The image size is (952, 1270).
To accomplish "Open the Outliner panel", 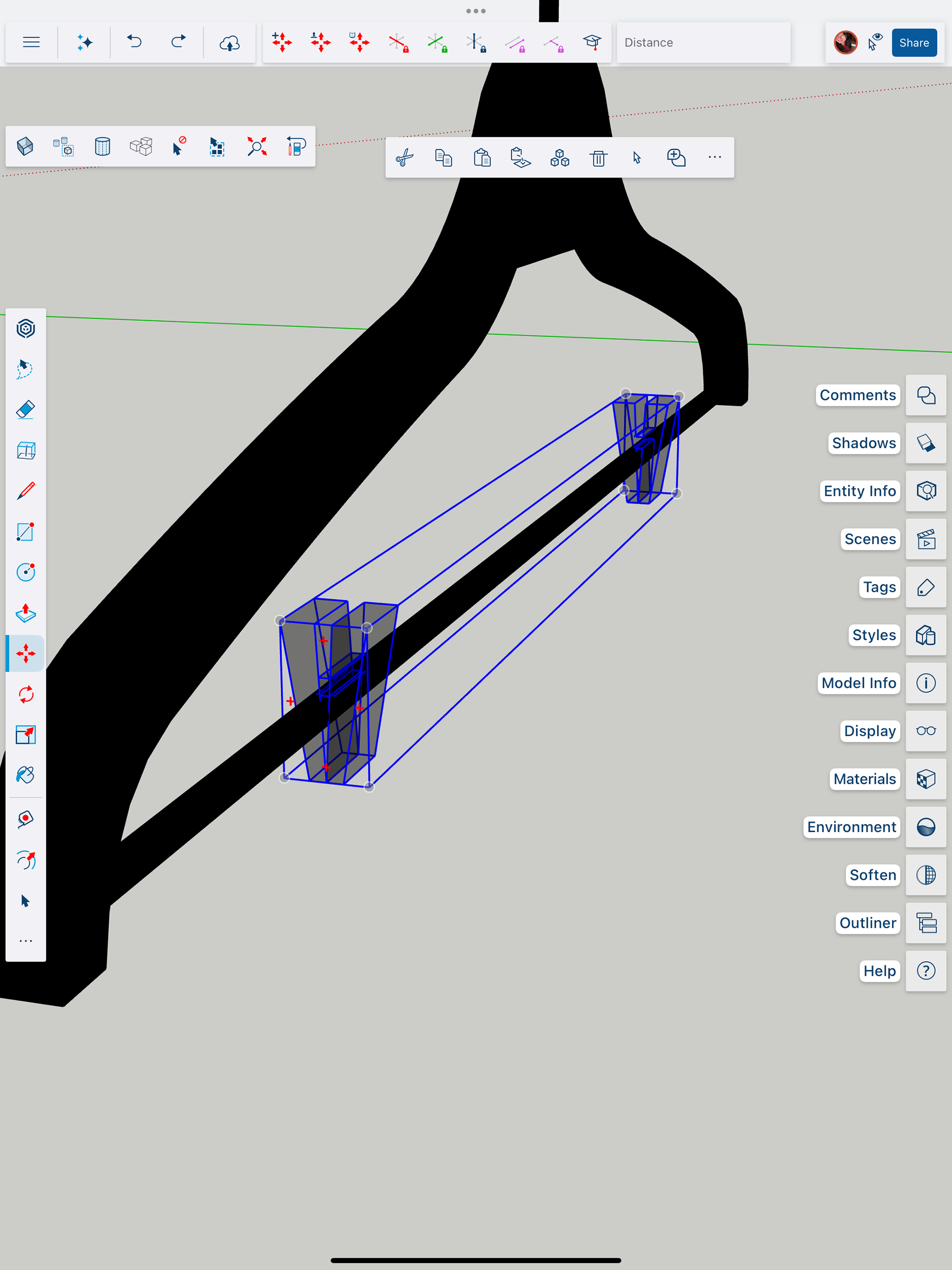I will pyautogui.click(x=926, y=923).
